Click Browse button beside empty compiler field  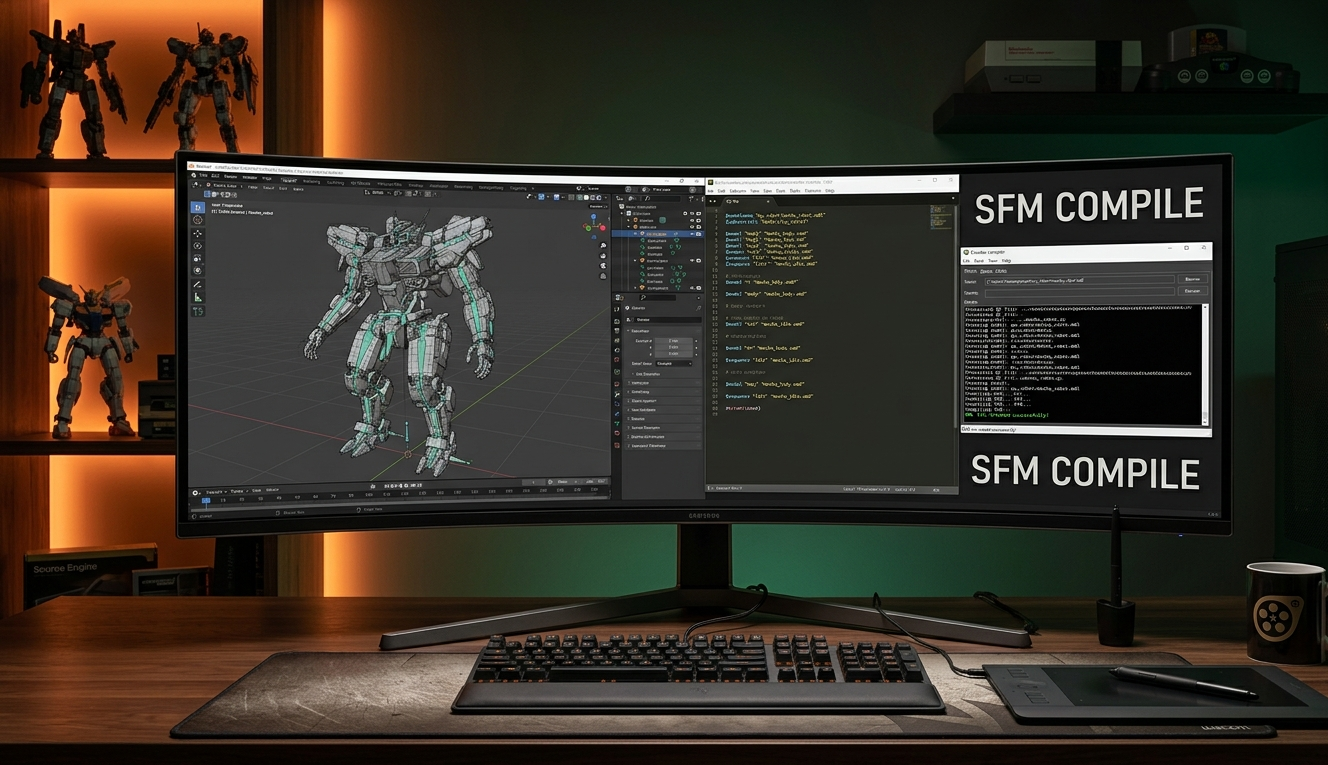pos(1193,291)
